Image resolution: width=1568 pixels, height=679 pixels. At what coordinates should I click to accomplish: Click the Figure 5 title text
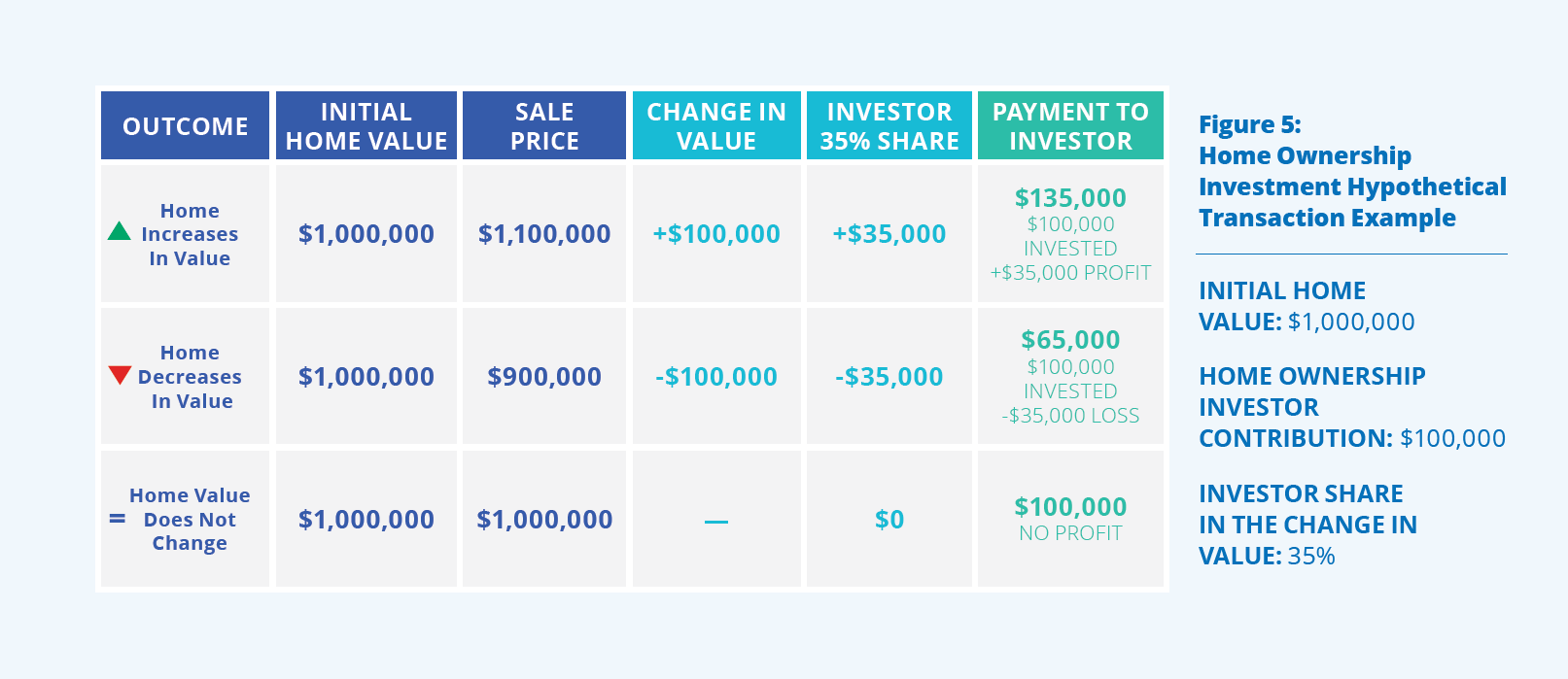pos(1352,171)
